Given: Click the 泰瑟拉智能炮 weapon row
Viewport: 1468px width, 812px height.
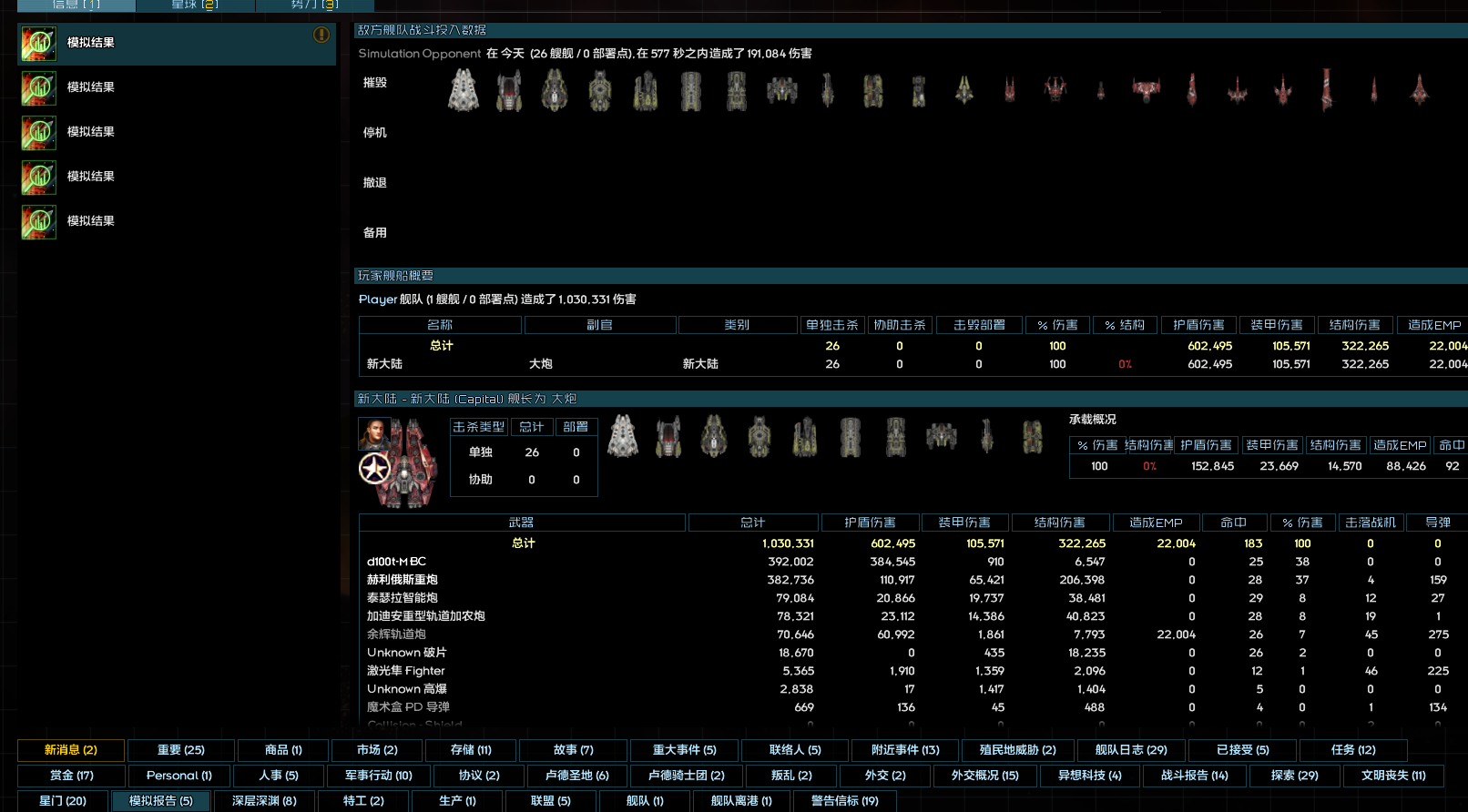Looking at the screenshot, I should [x=913, y=598].
